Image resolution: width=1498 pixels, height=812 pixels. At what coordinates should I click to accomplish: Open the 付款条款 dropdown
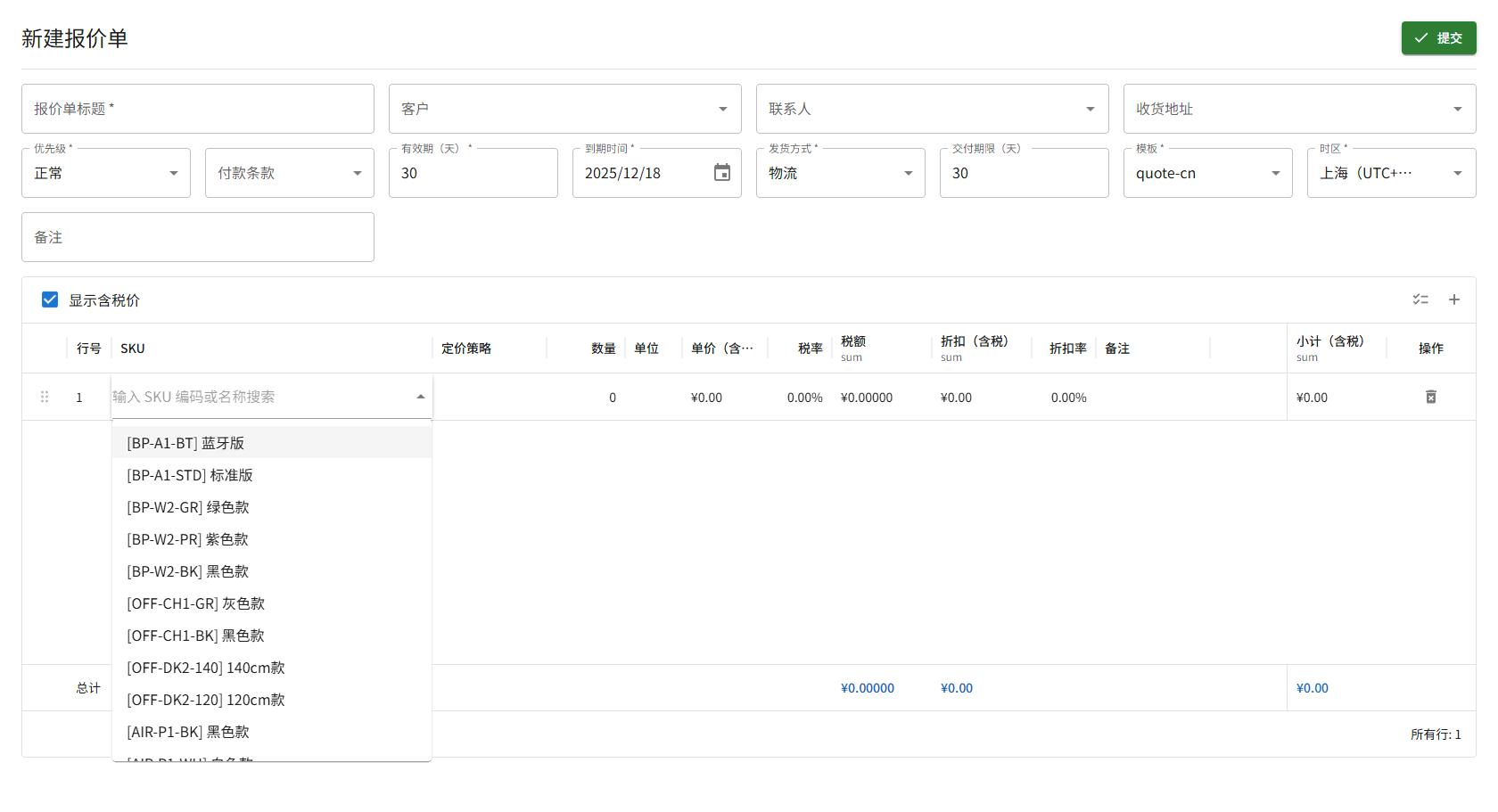(357, 172)
